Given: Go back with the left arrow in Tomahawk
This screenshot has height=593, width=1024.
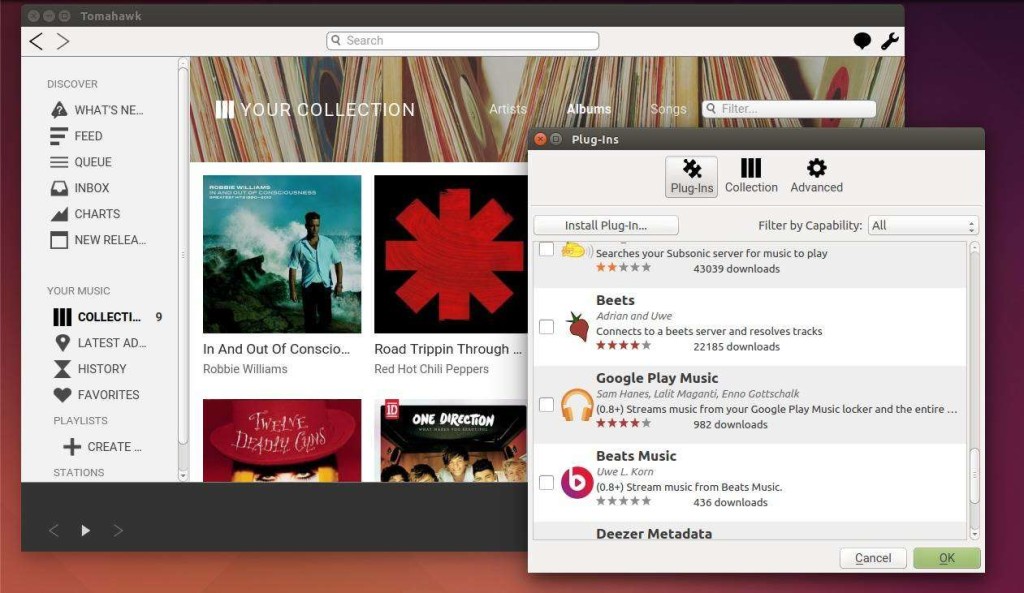Looking at the screenshot, I should (x=37, y=41).
